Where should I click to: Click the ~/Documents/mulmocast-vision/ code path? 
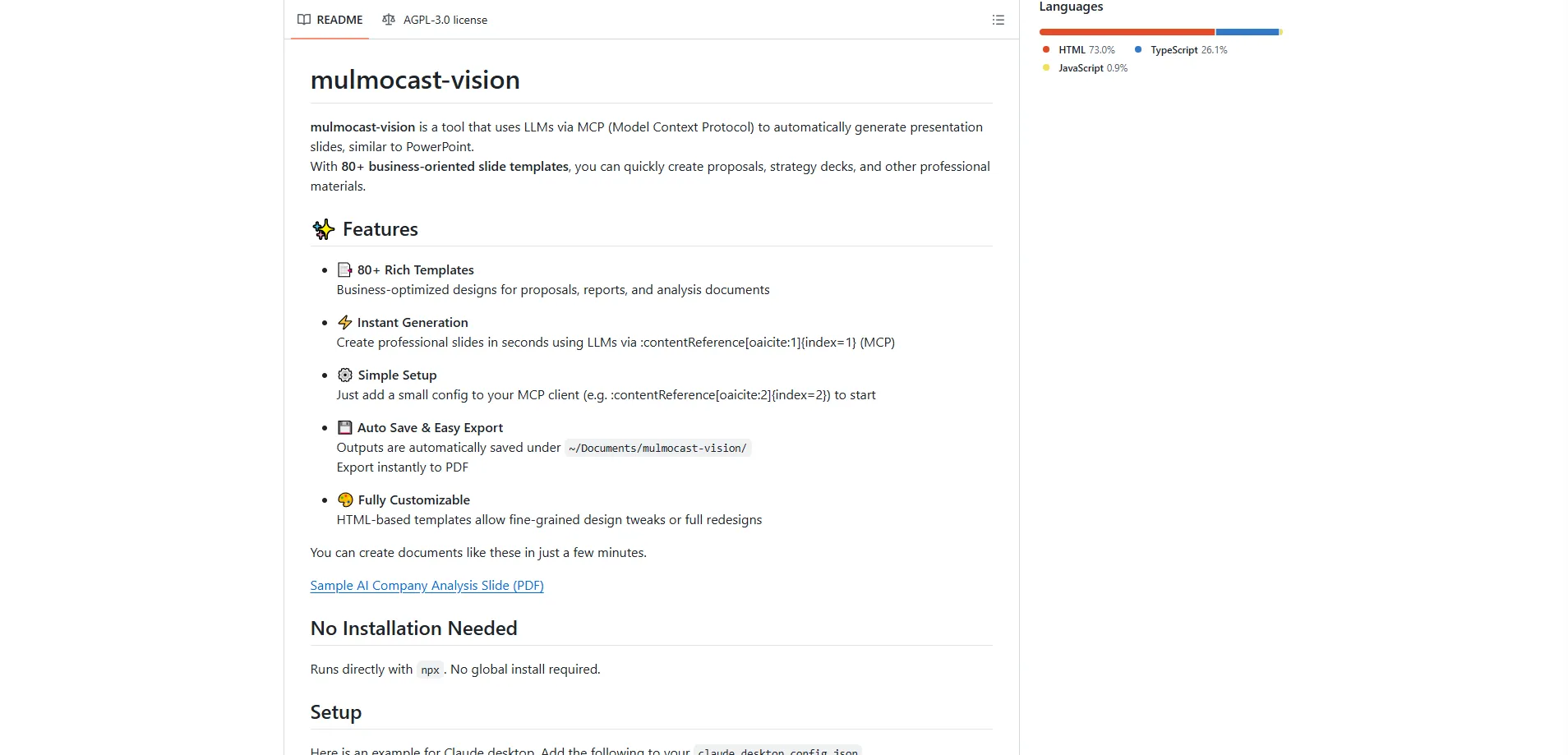pyautogui.click(x=657, y=448)
